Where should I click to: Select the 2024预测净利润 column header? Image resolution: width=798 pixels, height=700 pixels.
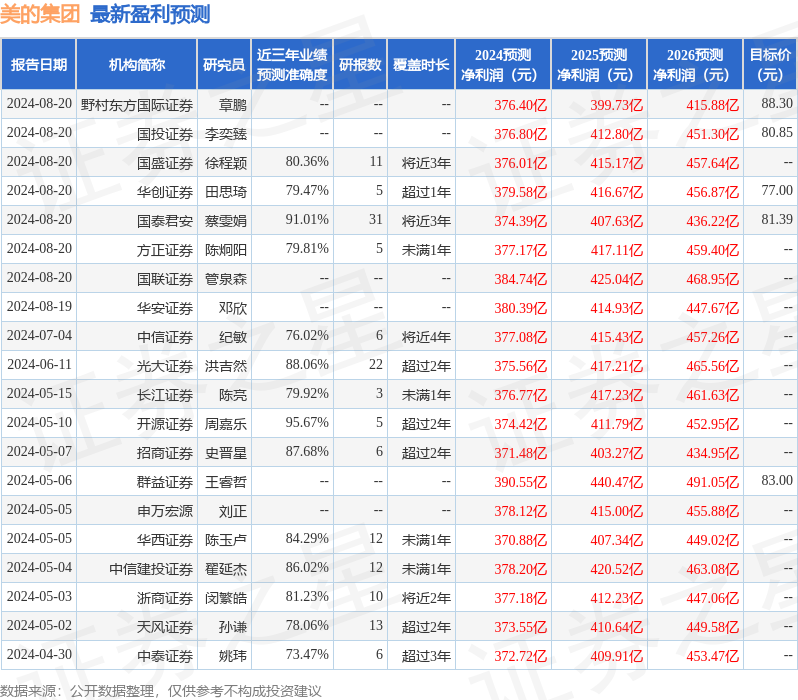[x=503, y=65]
